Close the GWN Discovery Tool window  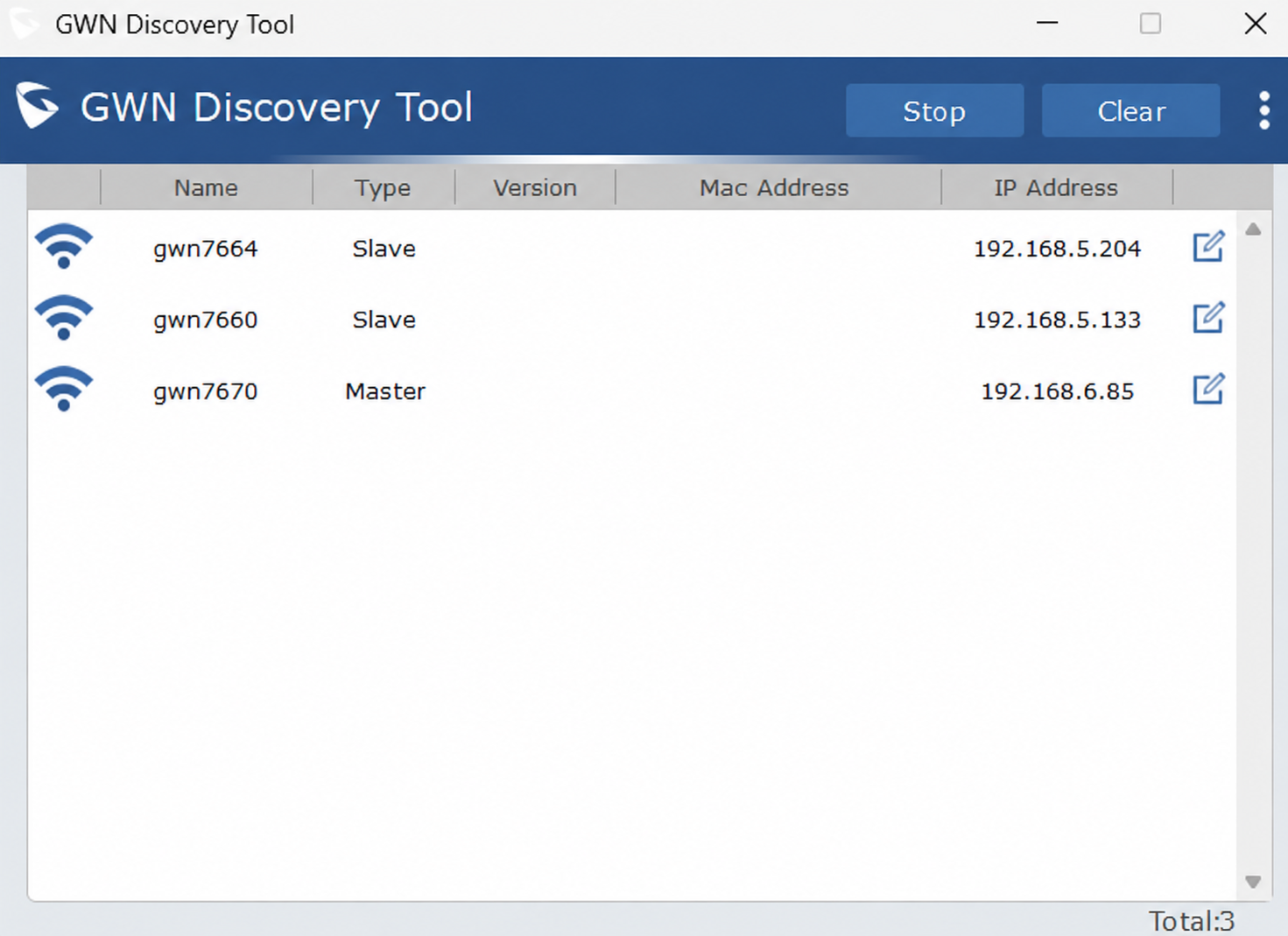click(x=1256, y=24)
